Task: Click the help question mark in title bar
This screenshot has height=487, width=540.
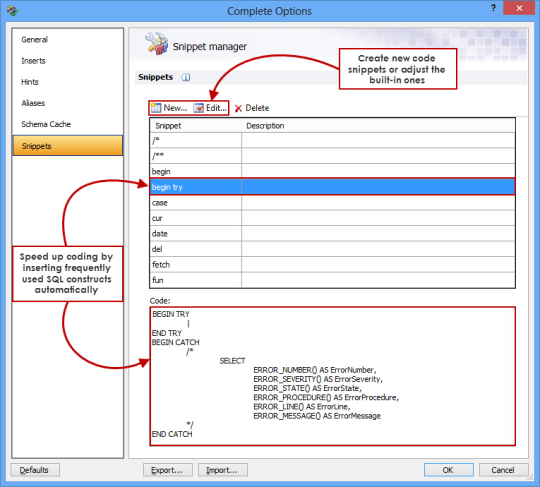Action: [493, 8]
